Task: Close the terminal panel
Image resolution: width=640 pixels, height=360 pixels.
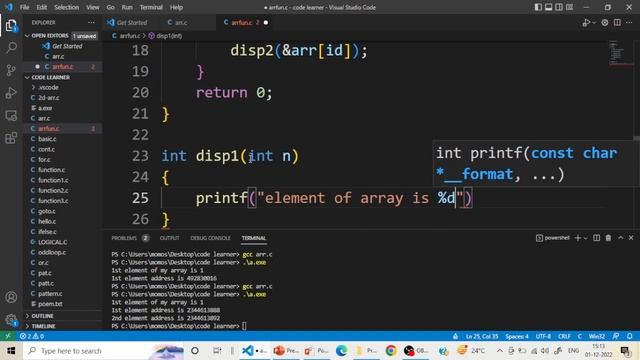Action: [631, 238]
